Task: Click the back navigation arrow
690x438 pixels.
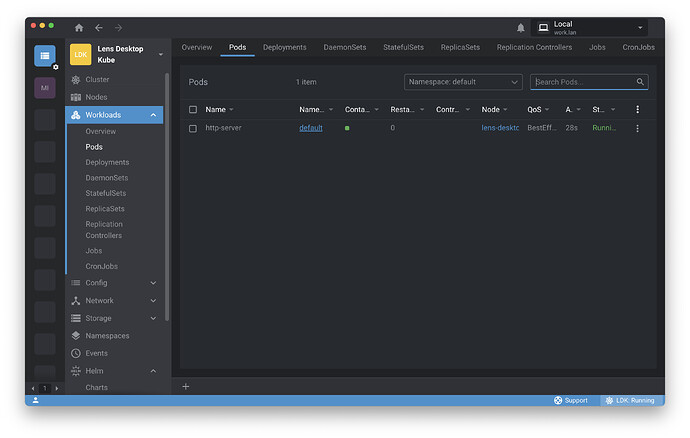Action: tap(99, 28)
